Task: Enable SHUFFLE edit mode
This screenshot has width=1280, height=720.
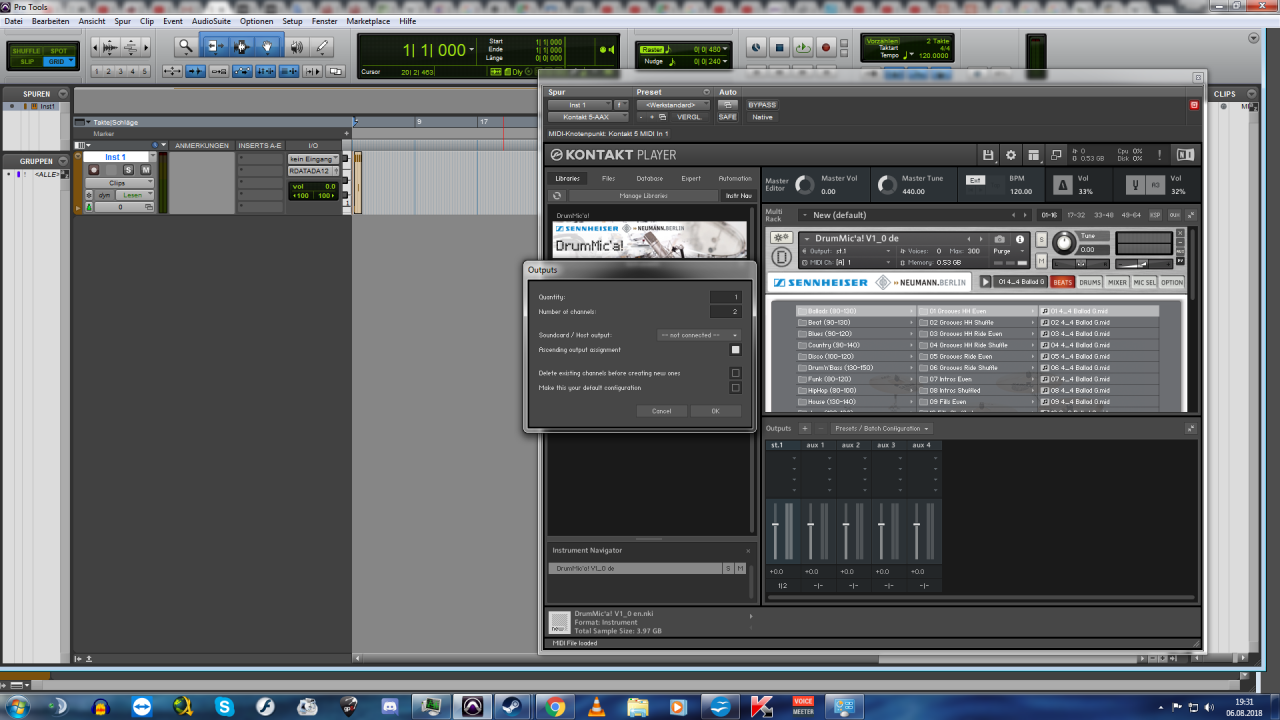Action: tap(26, 51)
